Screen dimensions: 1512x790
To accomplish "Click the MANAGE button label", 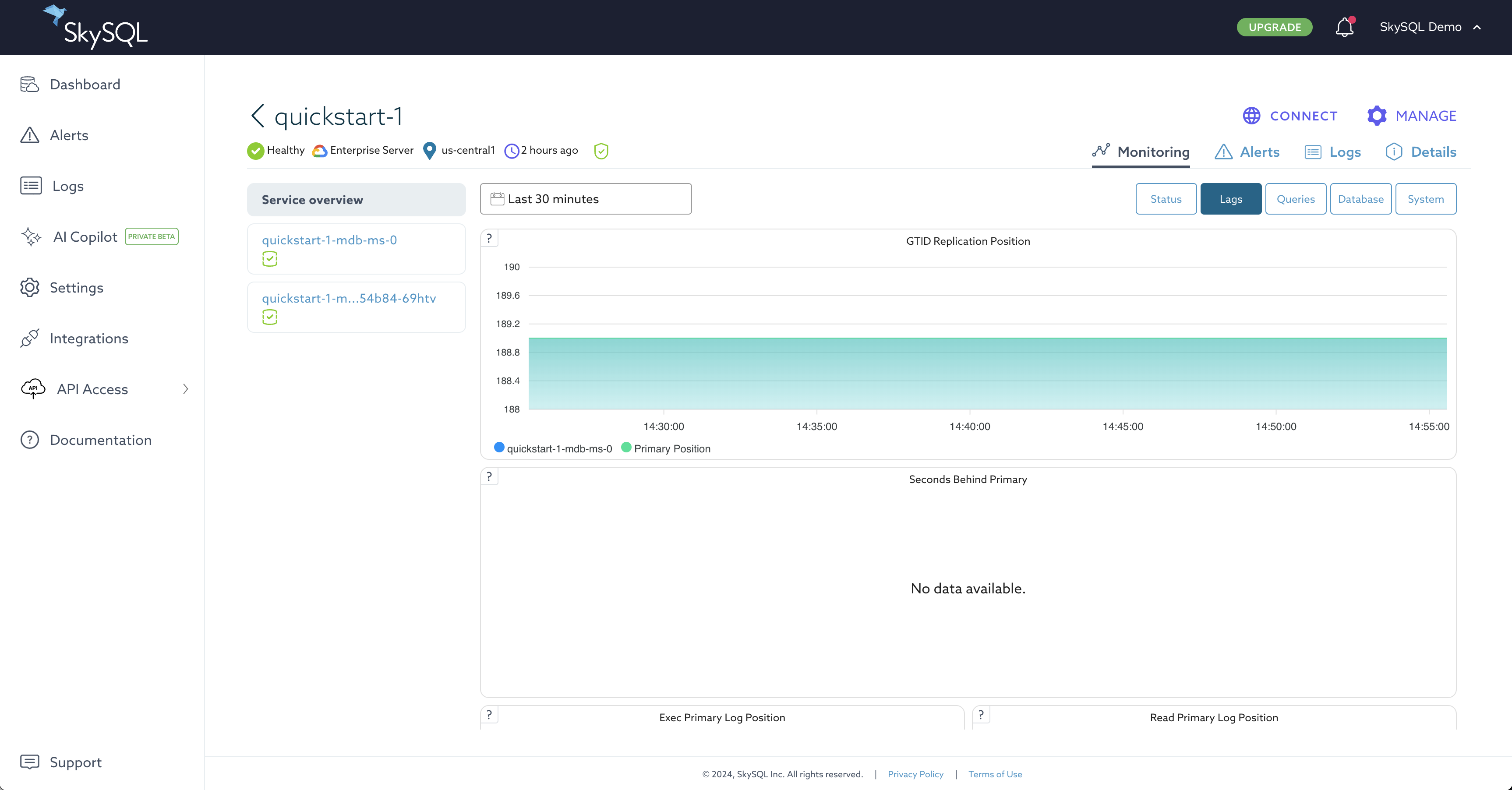I will pyautogui.click(x=1426, y=116).
